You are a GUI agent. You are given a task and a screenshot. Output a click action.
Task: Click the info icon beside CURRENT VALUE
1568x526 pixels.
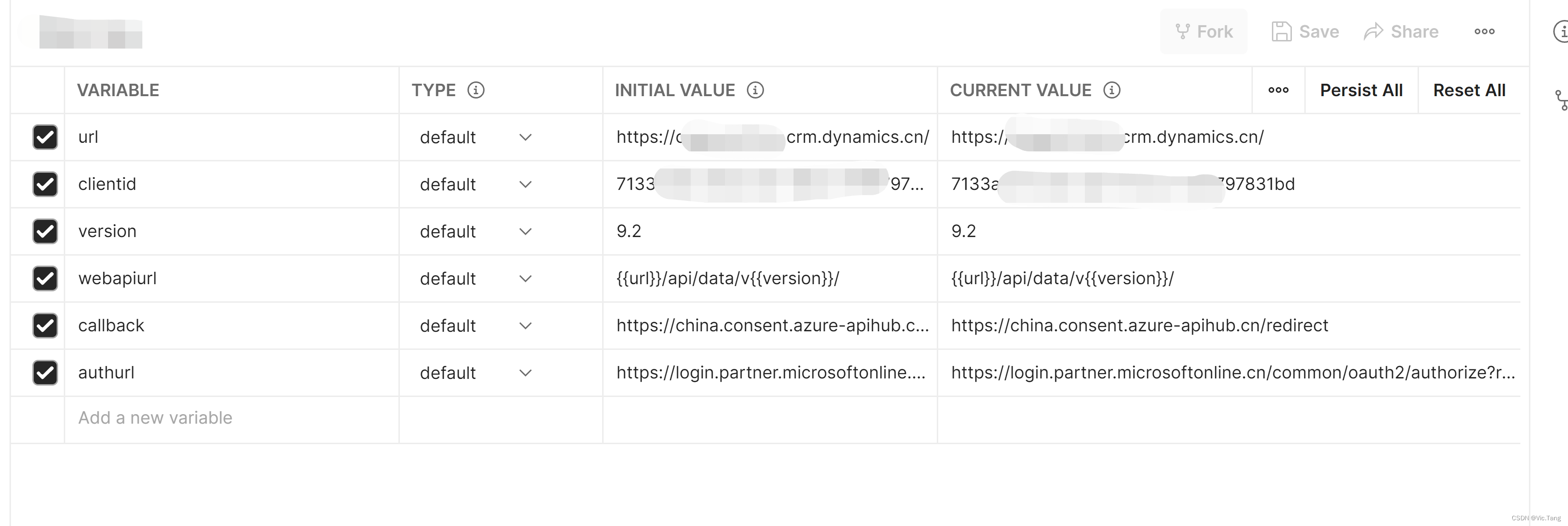1111,89
